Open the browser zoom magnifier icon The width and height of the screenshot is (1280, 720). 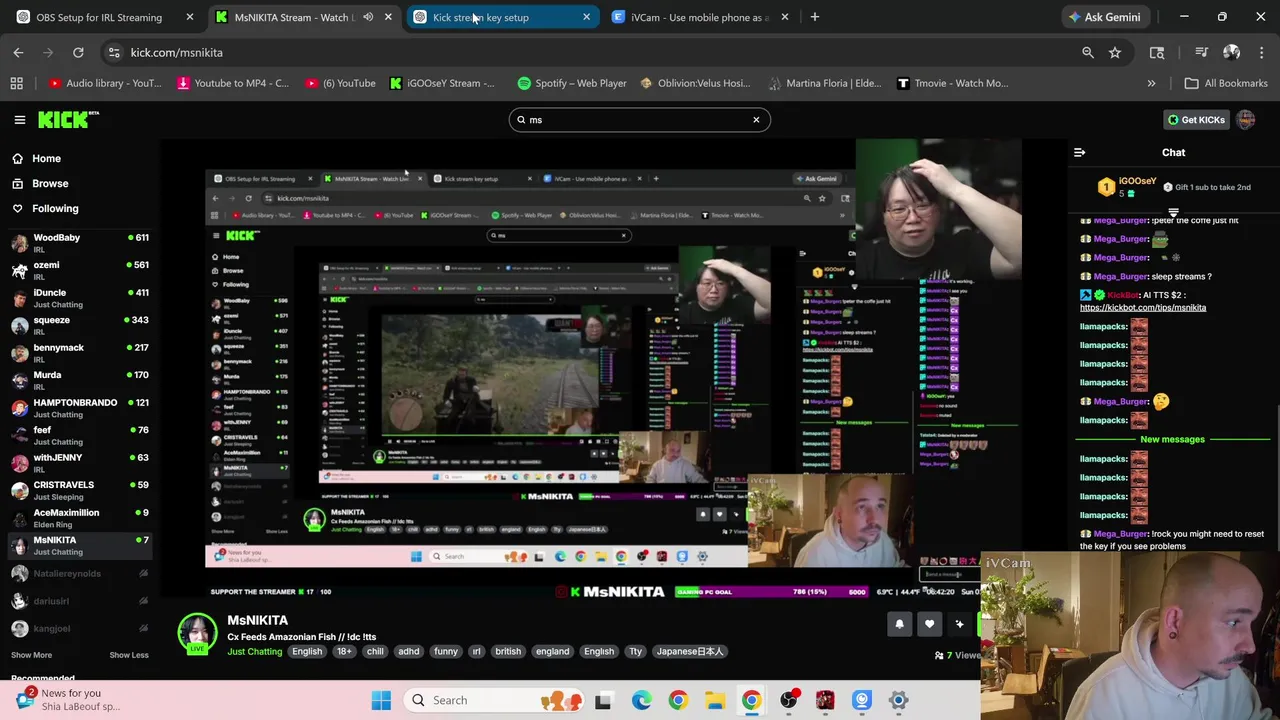(x=1088, y=52)
